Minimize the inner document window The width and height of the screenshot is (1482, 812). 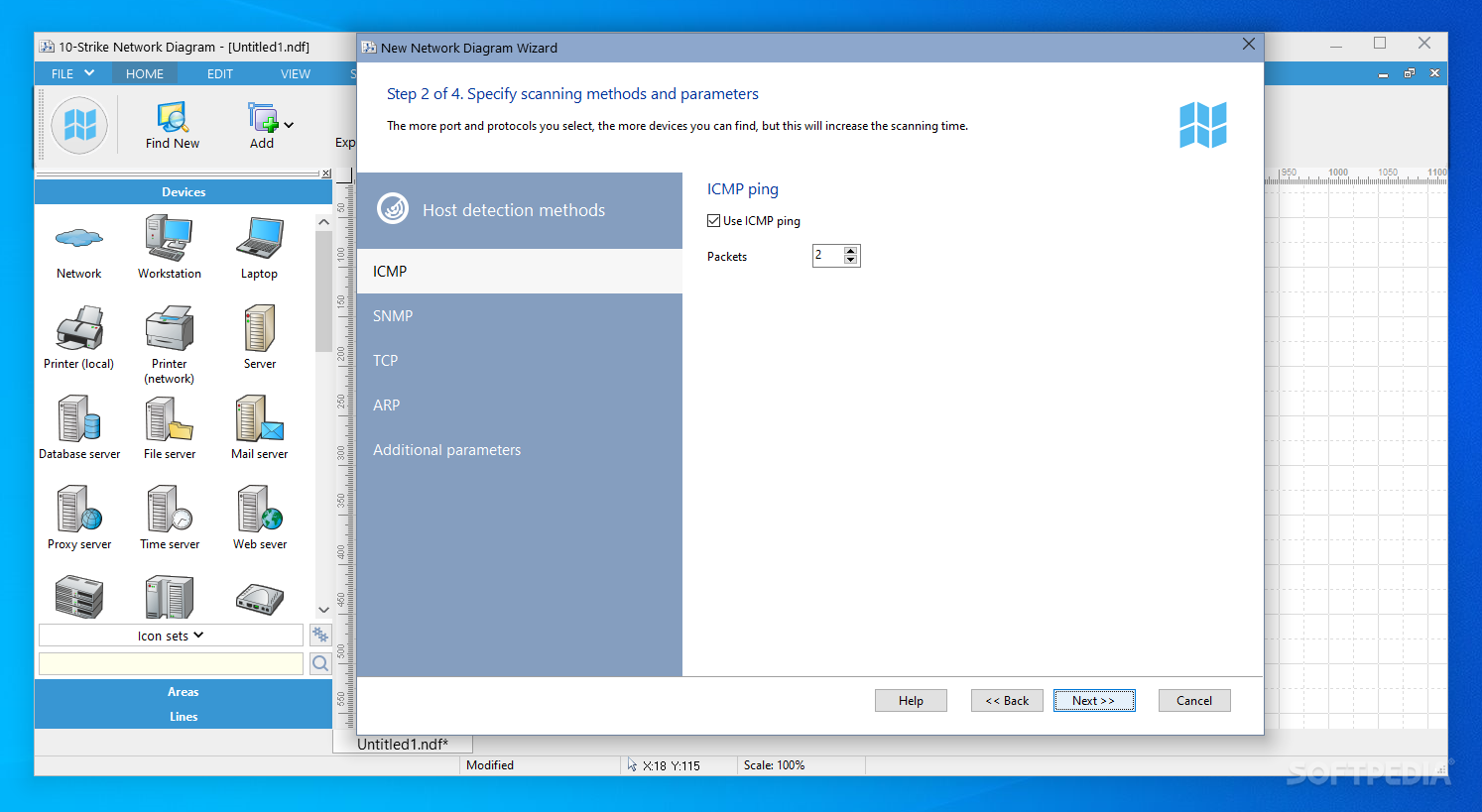coord(1383,74)
